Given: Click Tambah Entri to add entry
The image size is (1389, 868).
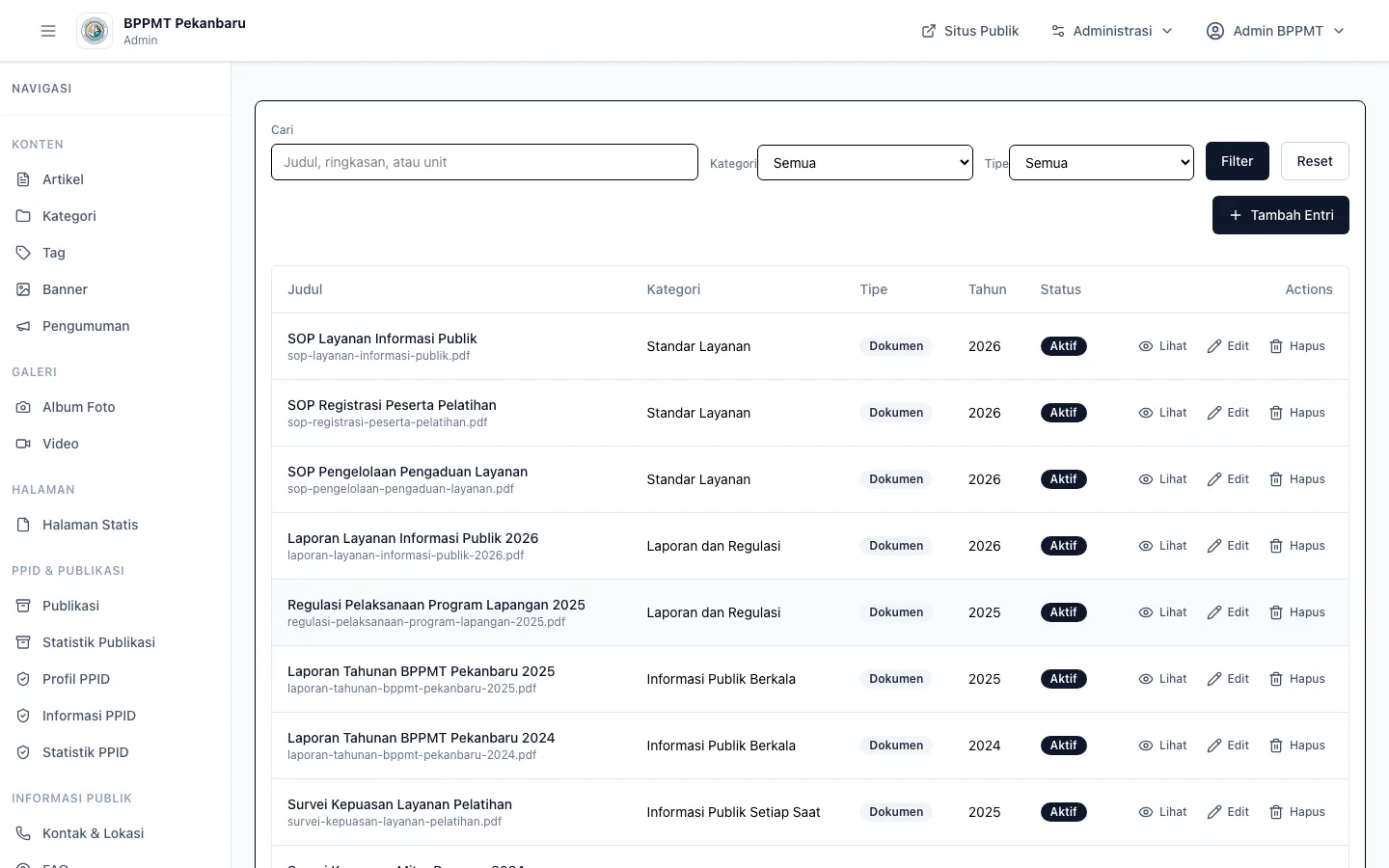Looking at the screenshot, I should 1281,215.
